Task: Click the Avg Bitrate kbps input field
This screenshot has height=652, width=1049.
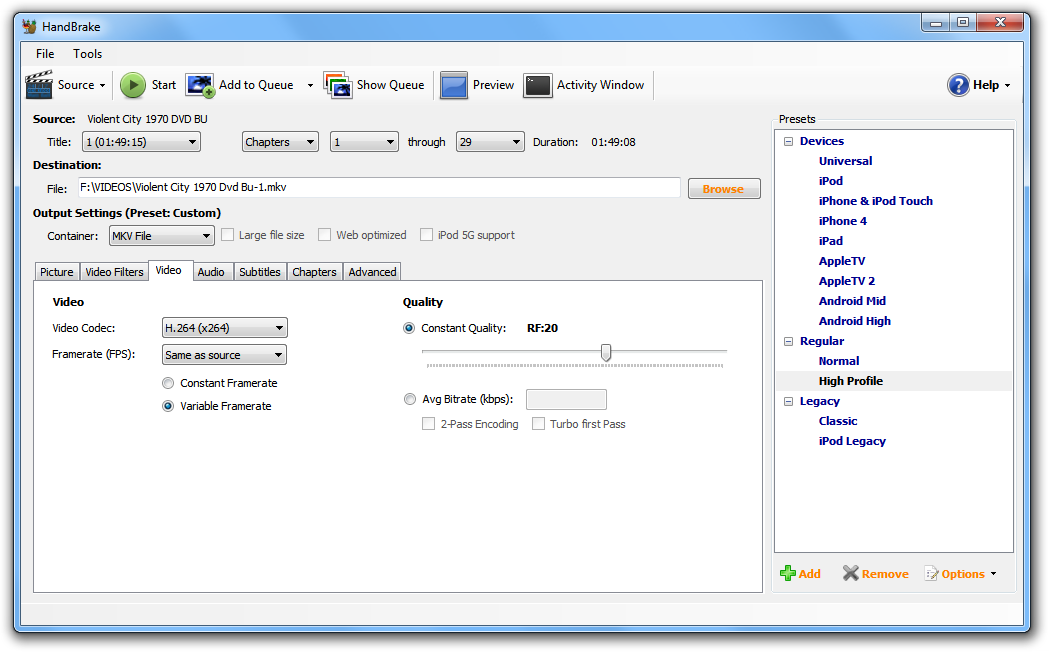Action: click(566, 399)
